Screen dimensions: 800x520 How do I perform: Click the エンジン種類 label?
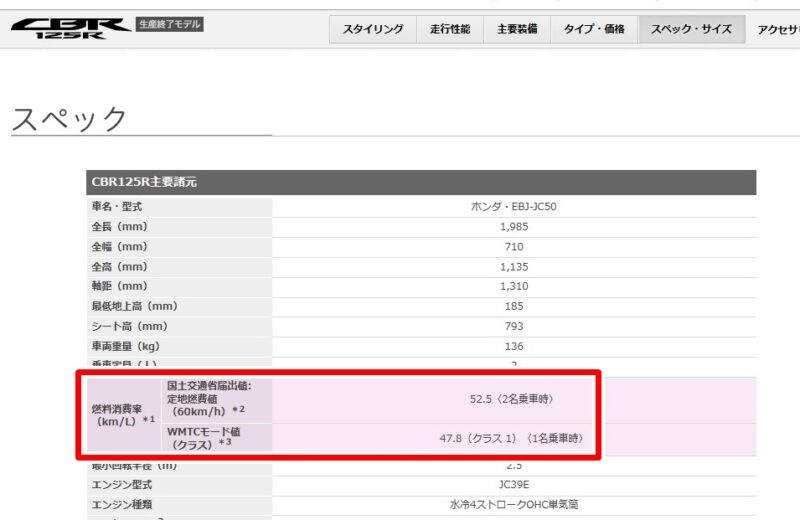pyautogui.click(x=122, y=504)
